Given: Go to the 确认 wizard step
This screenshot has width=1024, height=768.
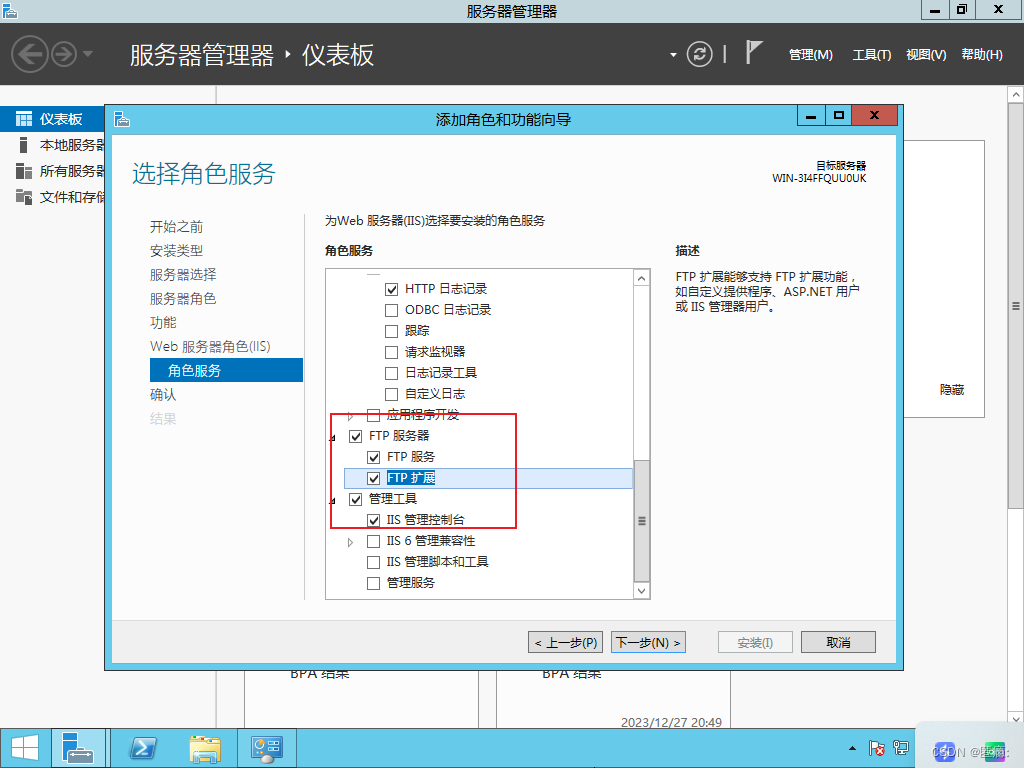Looking at the screenshot, I should click(163, 394).
